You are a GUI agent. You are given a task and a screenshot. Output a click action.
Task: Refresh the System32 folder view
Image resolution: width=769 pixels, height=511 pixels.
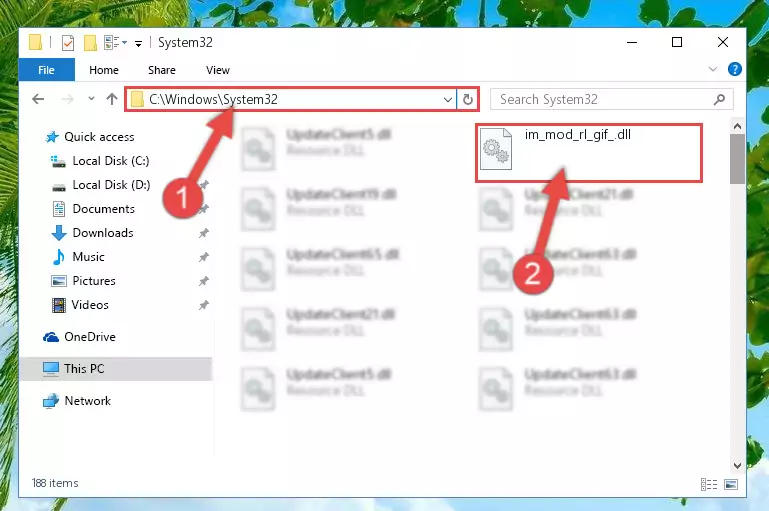pos(468,100)
